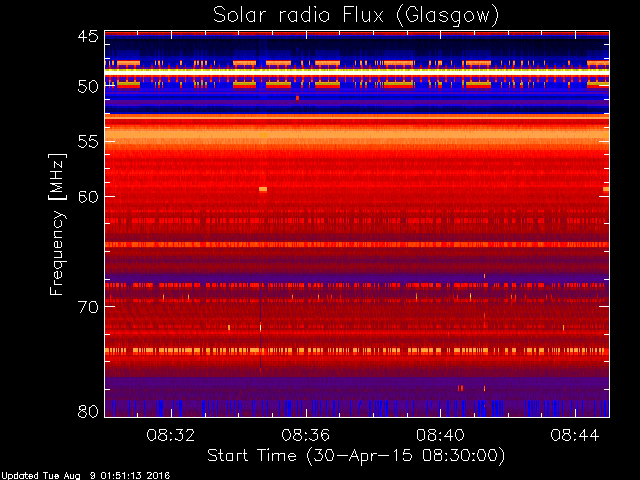Click the 80 MHz frequency tick label
The height and width of the screenshot is (480, 640).
click(88, 411)
